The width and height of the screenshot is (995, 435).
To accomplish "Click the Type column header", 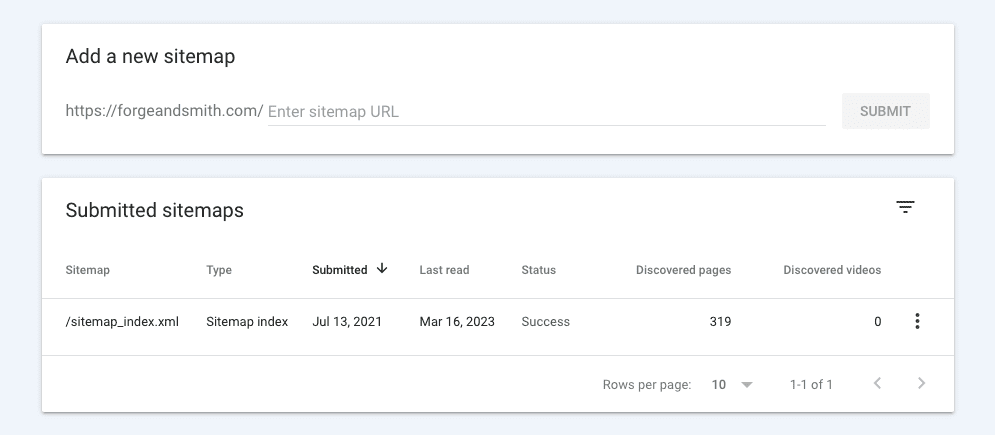I will click(219, 270).
